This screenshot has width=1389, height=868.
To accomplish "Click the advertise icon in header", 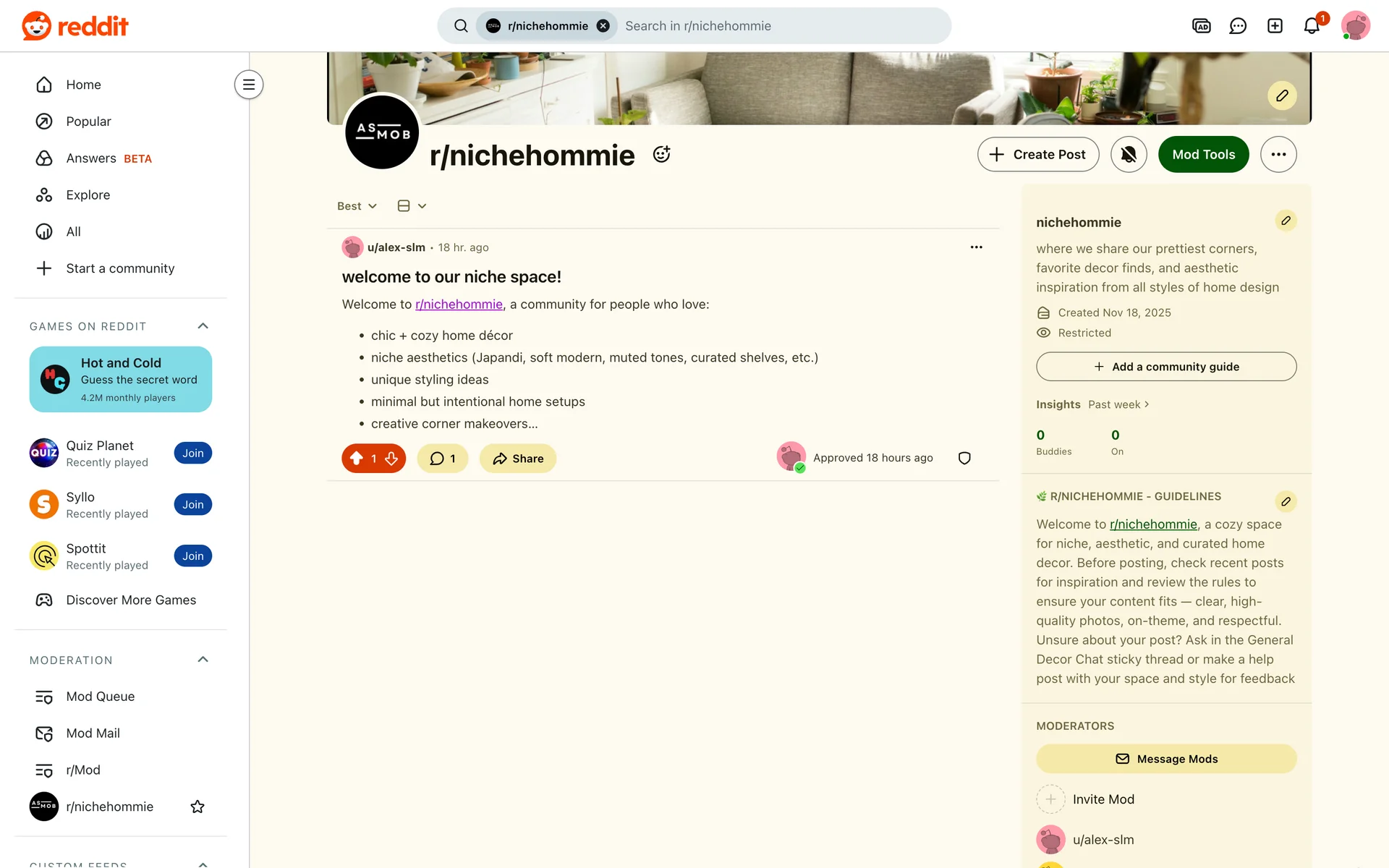I will coord(1201,26).
